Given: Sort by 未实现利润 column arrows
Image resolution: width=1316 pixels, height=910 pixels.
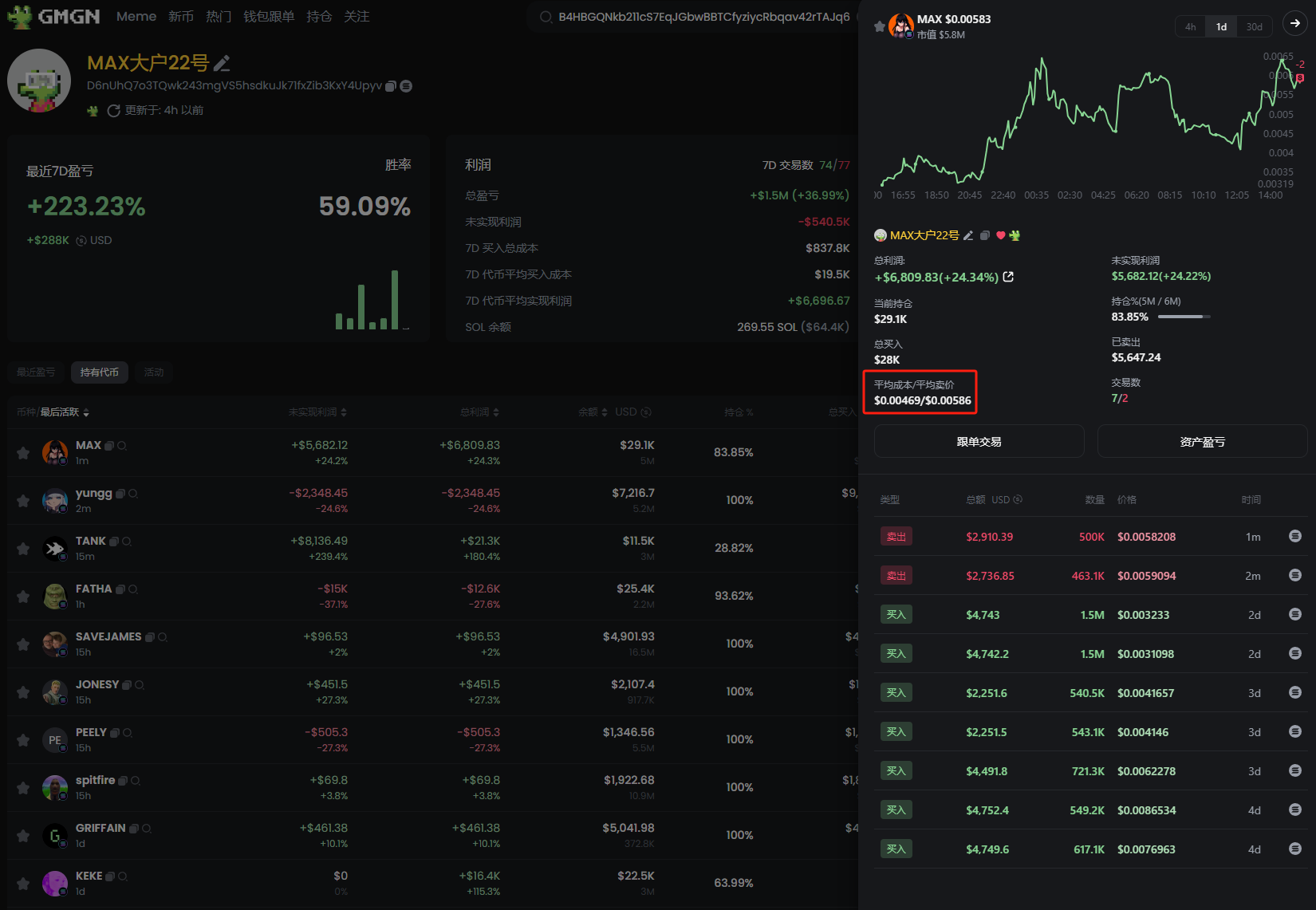Looking at the screenshot, I should click(x=344, y=412).
